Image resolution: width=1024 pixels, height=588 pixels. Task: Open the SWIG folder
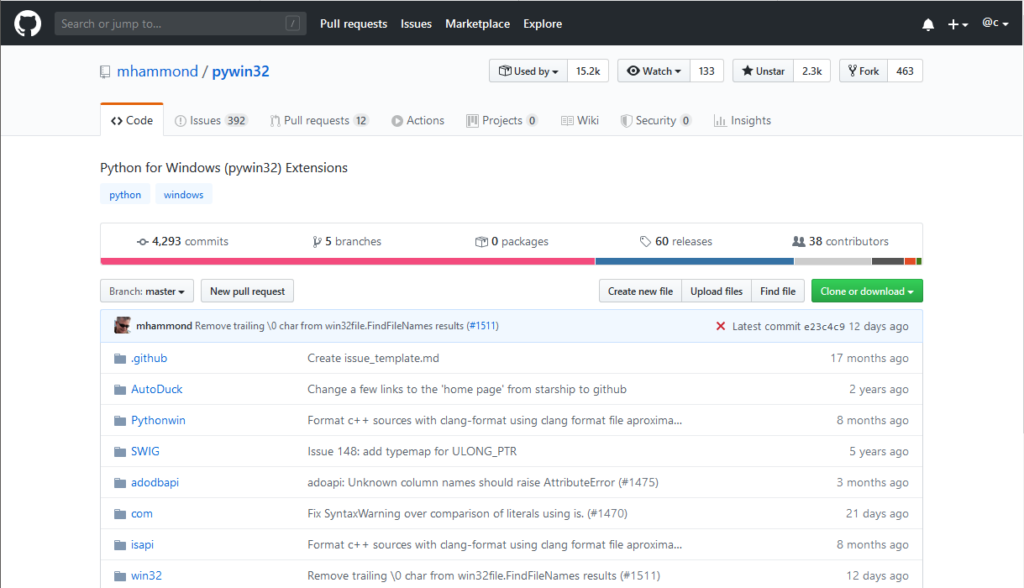tap(145, 451)
